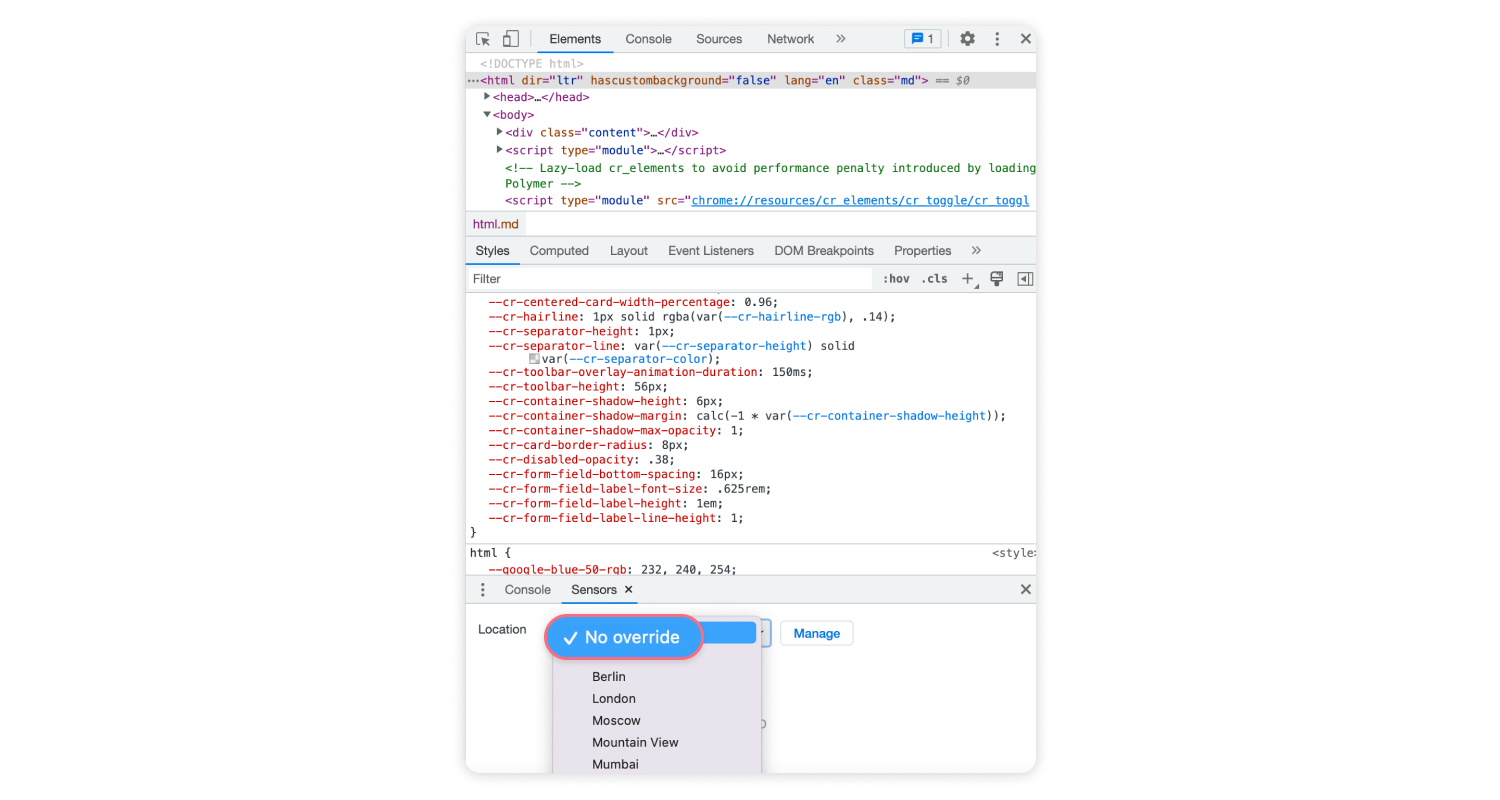Follow the cr_toggle resource link
This screenshot has height=800, width=1500.
click(858, 200)
